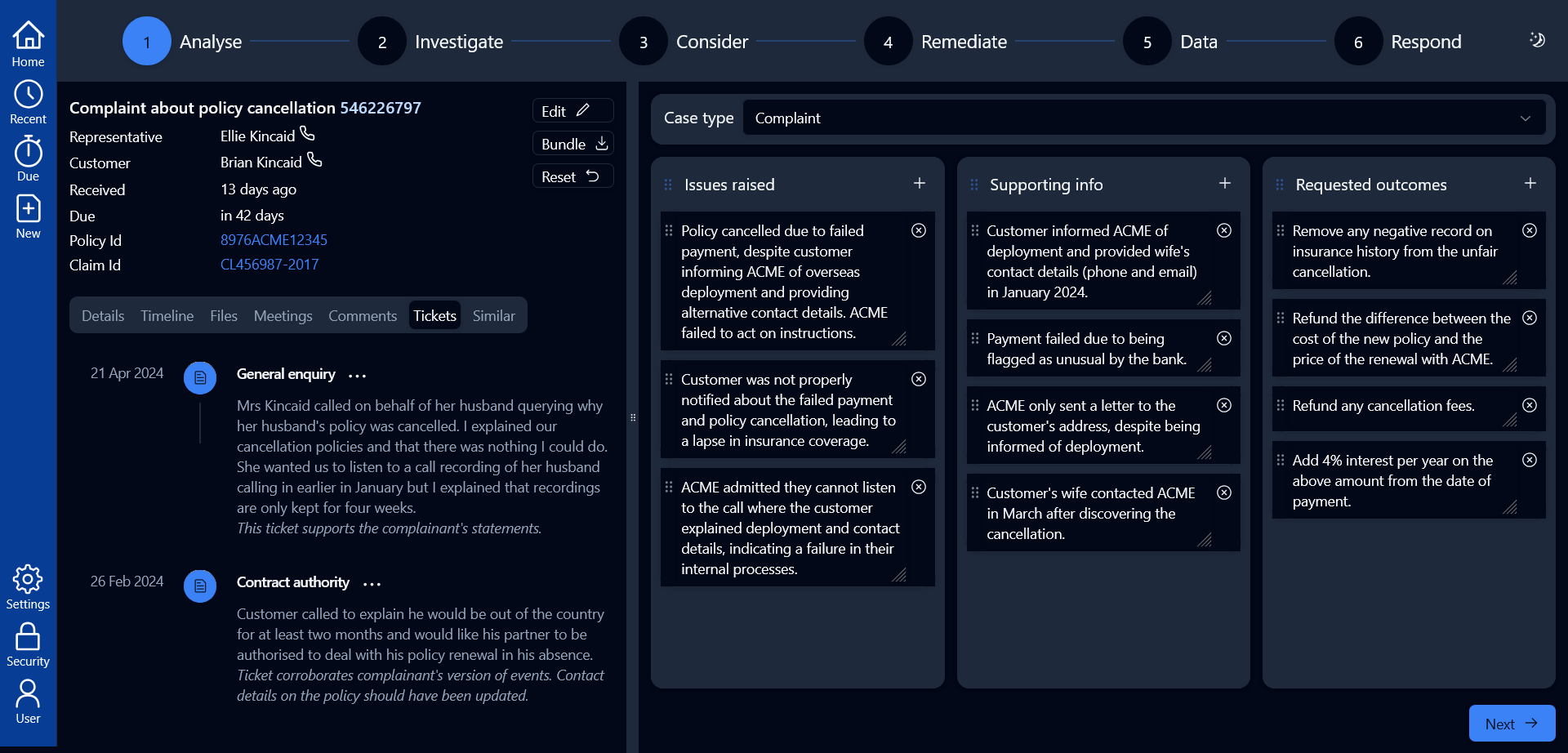
Task: Toggle dark mode with the moon icon
Action: pyautogui.click(x=1537, y=39)
